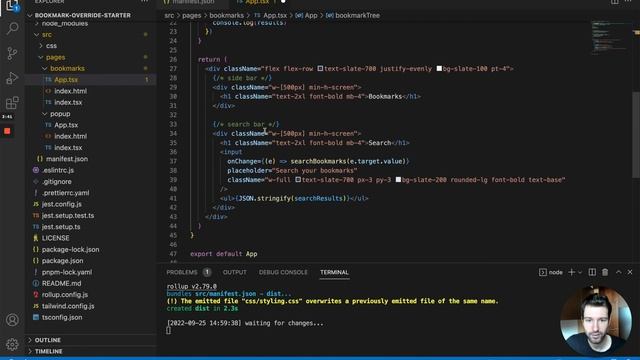Open the terminal launch profile dropdown
The height and width of the screenshot is (360, 640).
tap(580, 272)
